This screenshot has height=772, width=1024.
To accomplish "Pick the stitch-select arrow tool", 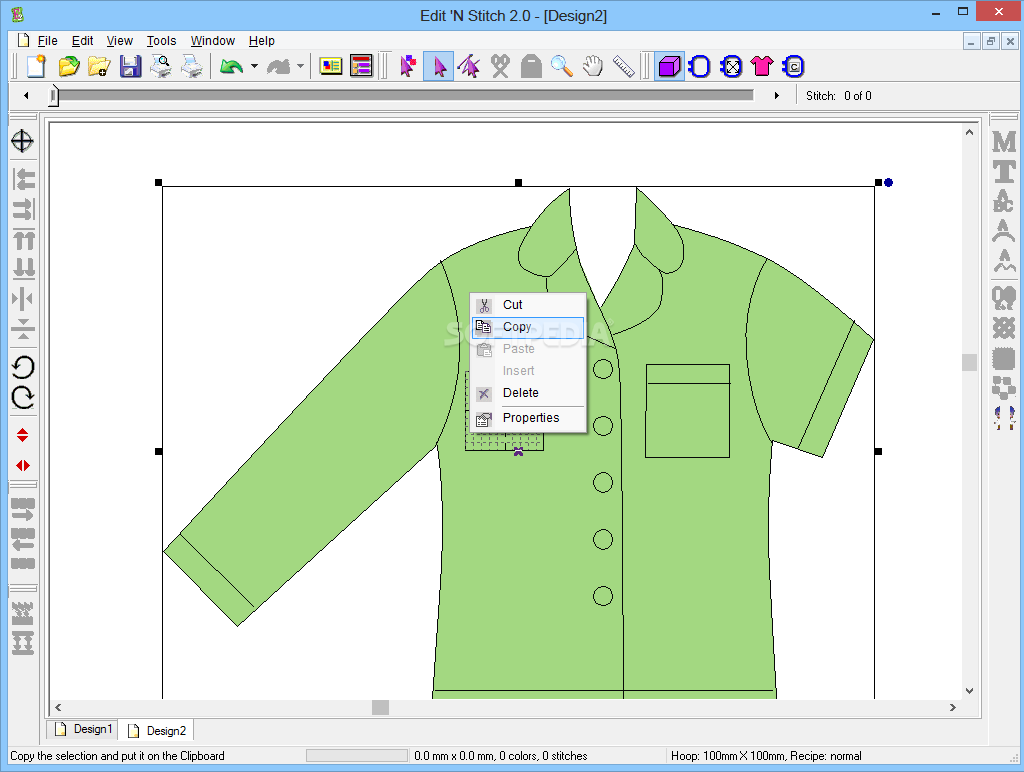I will pos(469,66).
